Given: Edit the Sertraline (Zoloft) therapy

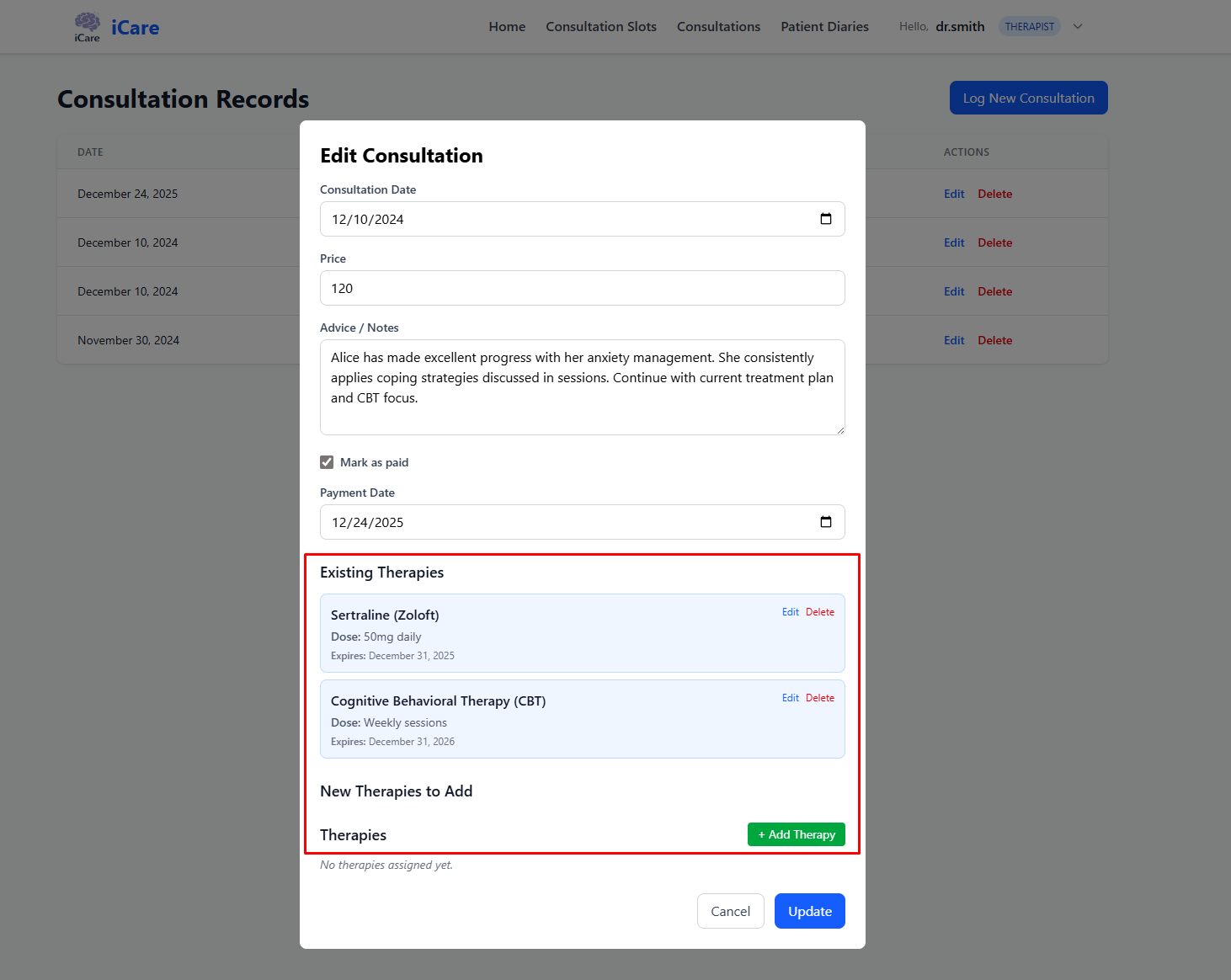Looking at the screenshot, I should (790, 612).
